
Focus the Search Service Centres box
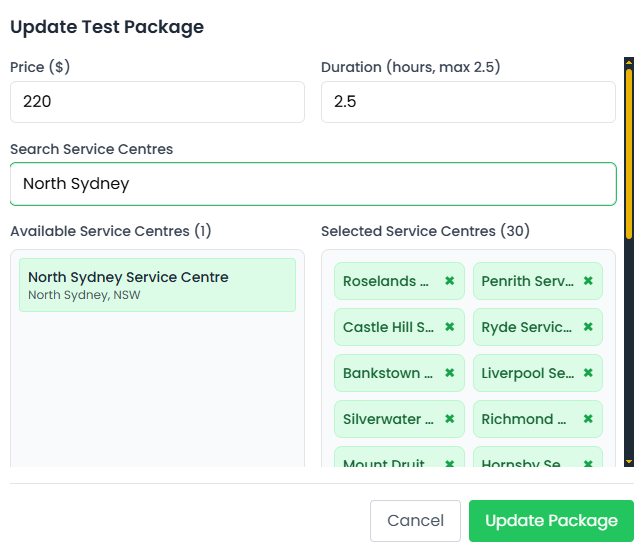pyautogui.click(x=312, y=184)
